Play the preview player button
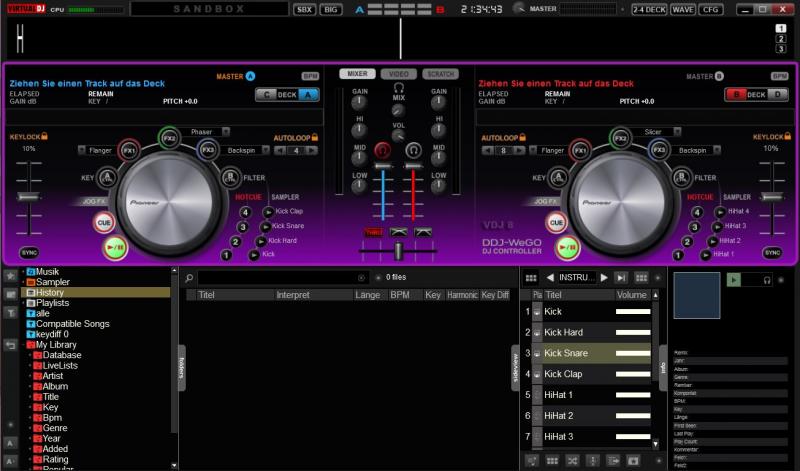Viewport: 800px width, 471px height. pos(734,280)
